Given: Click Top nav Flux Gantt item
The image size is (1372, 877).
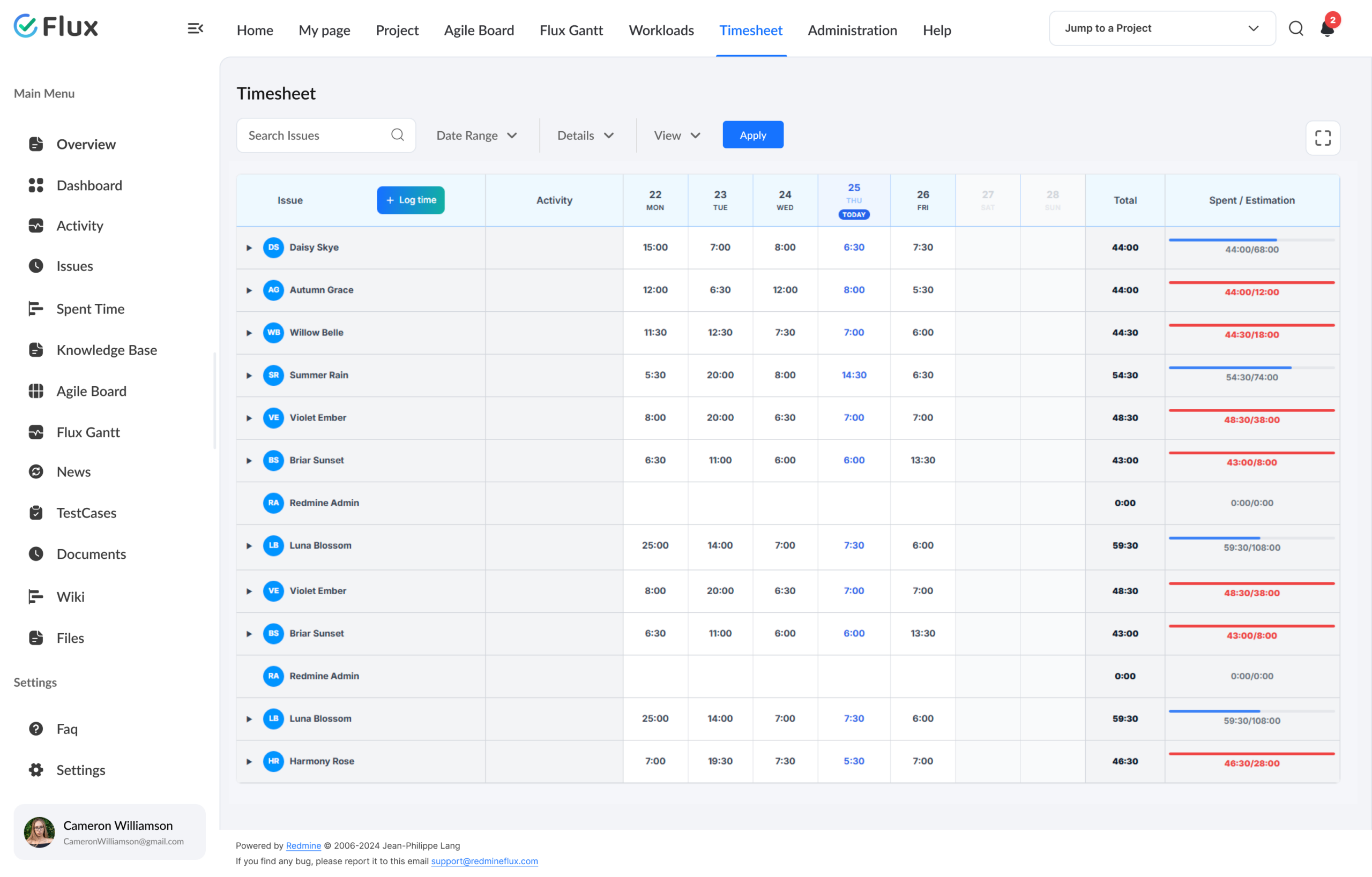Looking at the screenshot, I should [571, 29].
